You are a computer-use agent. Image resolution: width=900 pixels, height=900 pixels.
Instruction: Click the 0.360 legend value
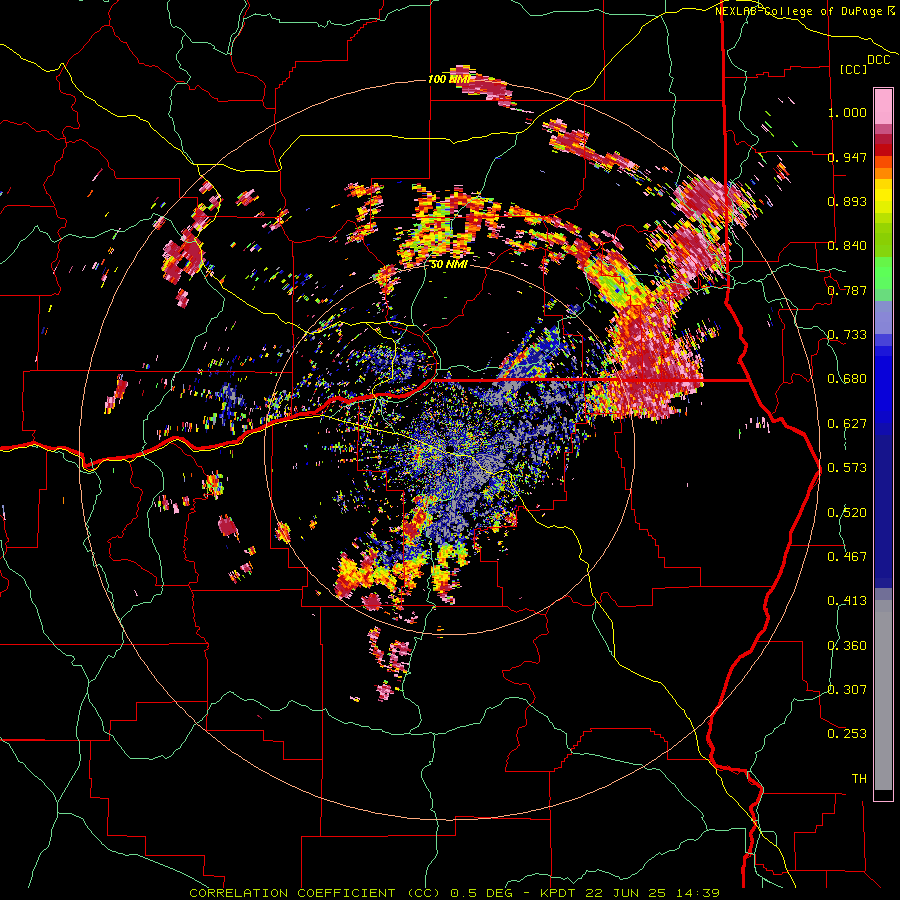click(847, 646)
